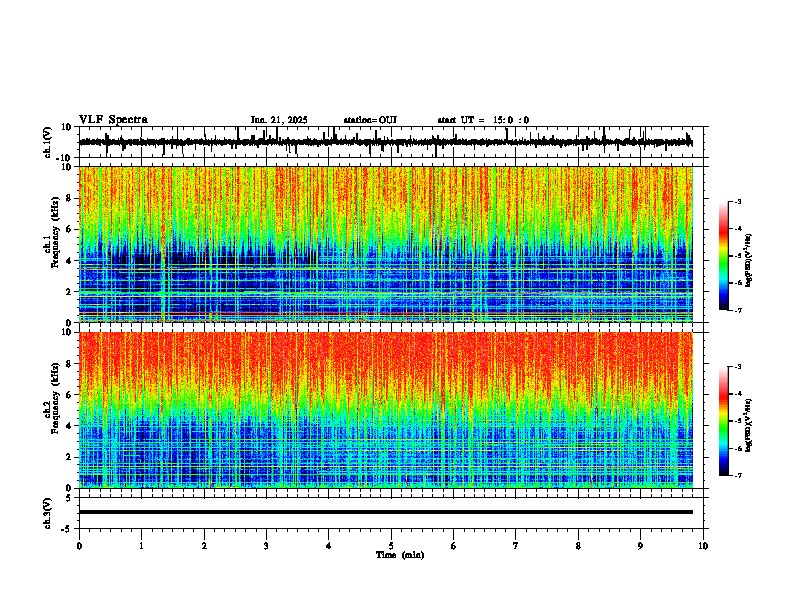Click time axis tick label "5"
792x612 pixels.
(391, 546)
